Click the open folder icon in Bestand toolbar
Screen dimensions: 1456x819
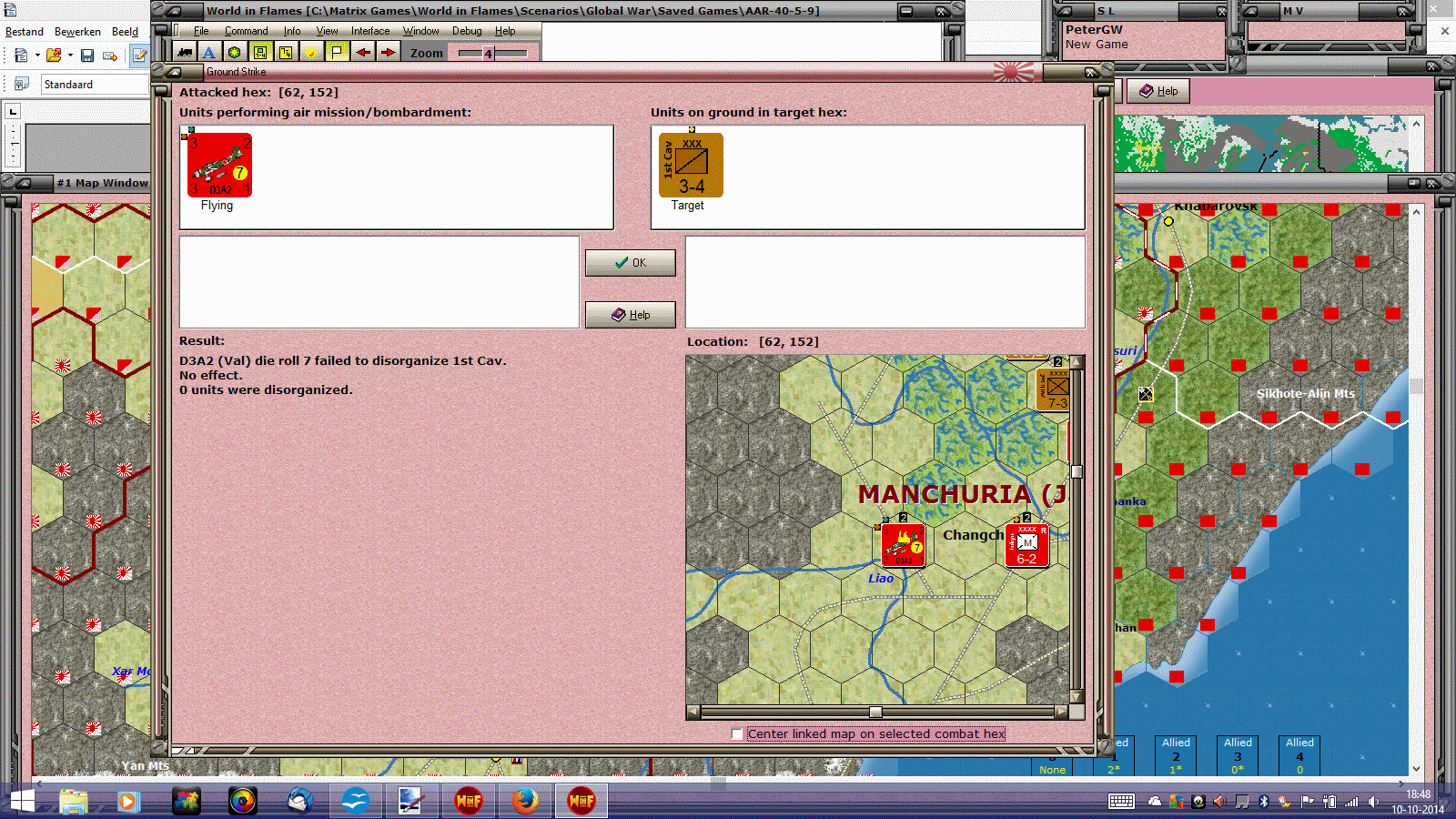pyautogui.click(x=54, y=56)
